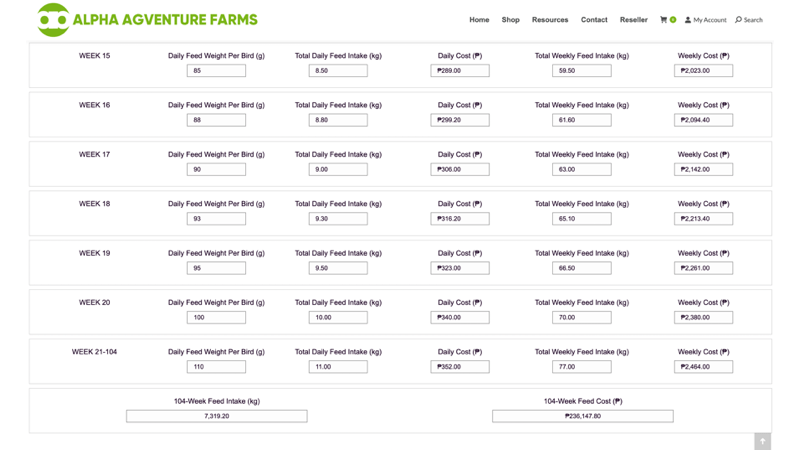Select Week 21-104 Daily Cost field
This screenshot has width=800, height=450.
point(460,367)
